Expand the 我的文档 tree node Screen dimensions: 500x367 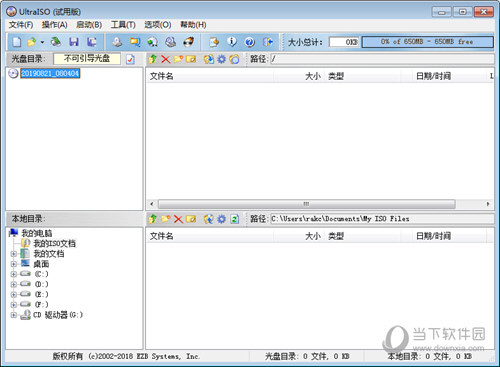[x=13, y=254]
